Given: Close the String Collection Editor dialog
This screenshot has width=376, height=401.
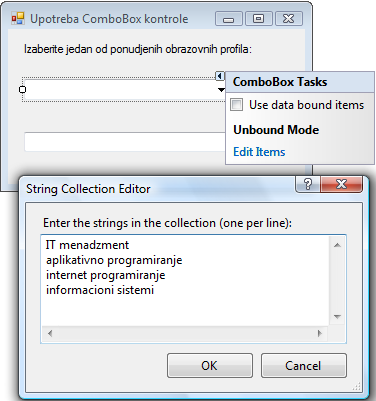Looking at the screenshot, I should (x=341, y=184).
